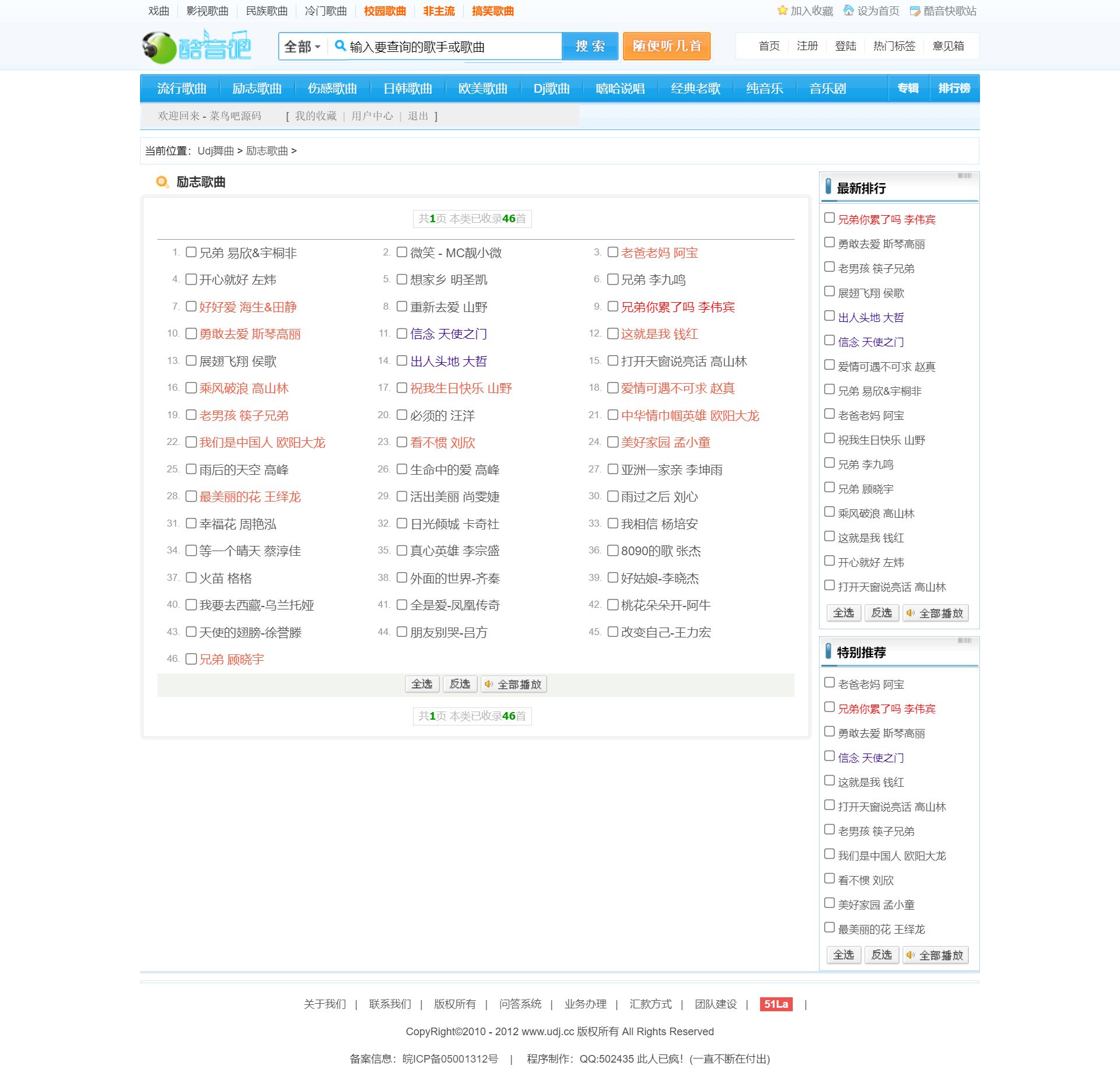Screen dimensions: 1120x1090
Task: Check song 1 兄弟 易欣&宇桐非
Action: 191,253
